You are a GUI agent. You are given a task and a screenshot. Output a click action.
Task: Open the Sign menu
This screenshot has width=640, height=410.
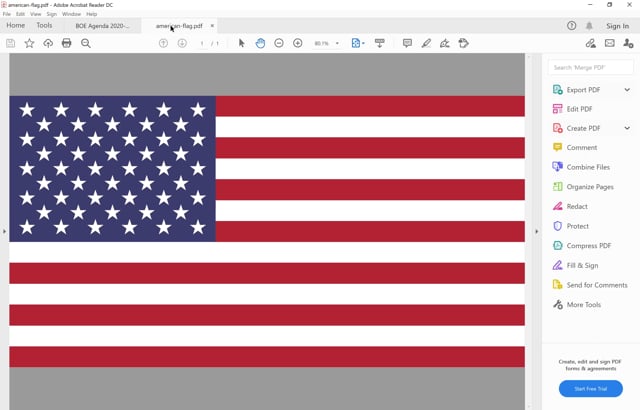point(51,14)
